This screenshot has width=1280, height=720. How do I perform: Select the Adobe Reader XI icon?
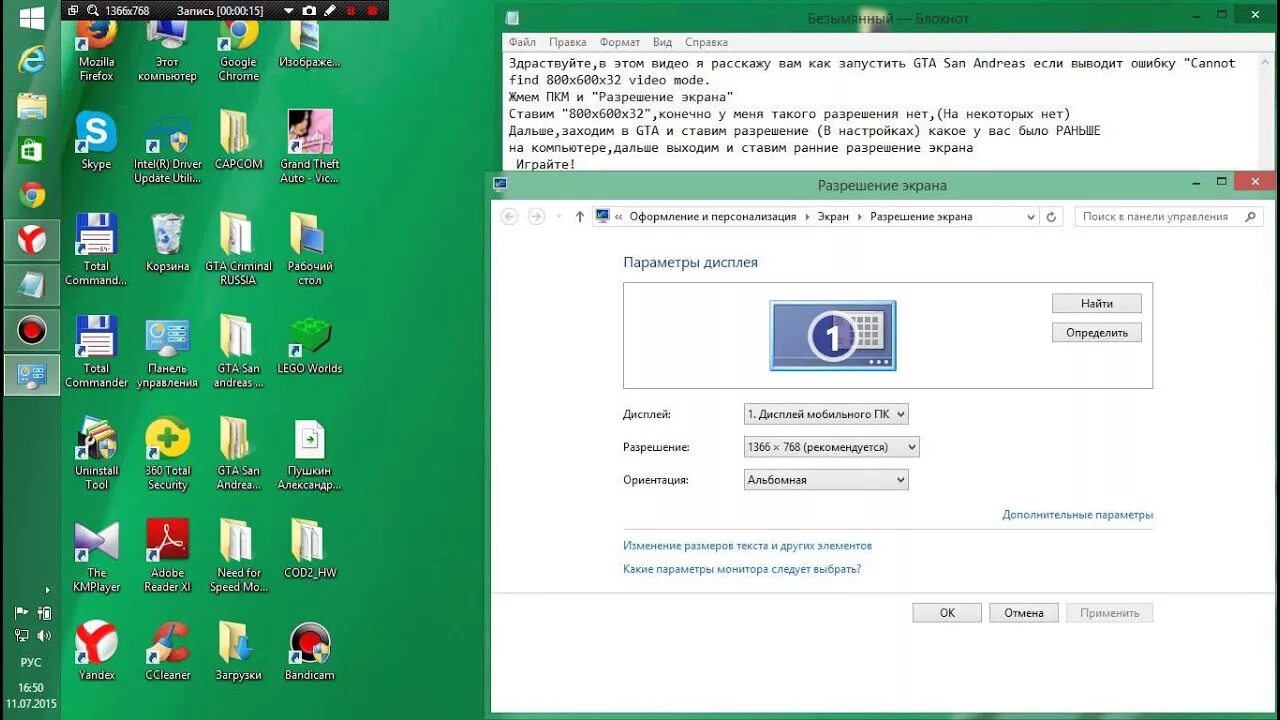click(x=167, y=557)
